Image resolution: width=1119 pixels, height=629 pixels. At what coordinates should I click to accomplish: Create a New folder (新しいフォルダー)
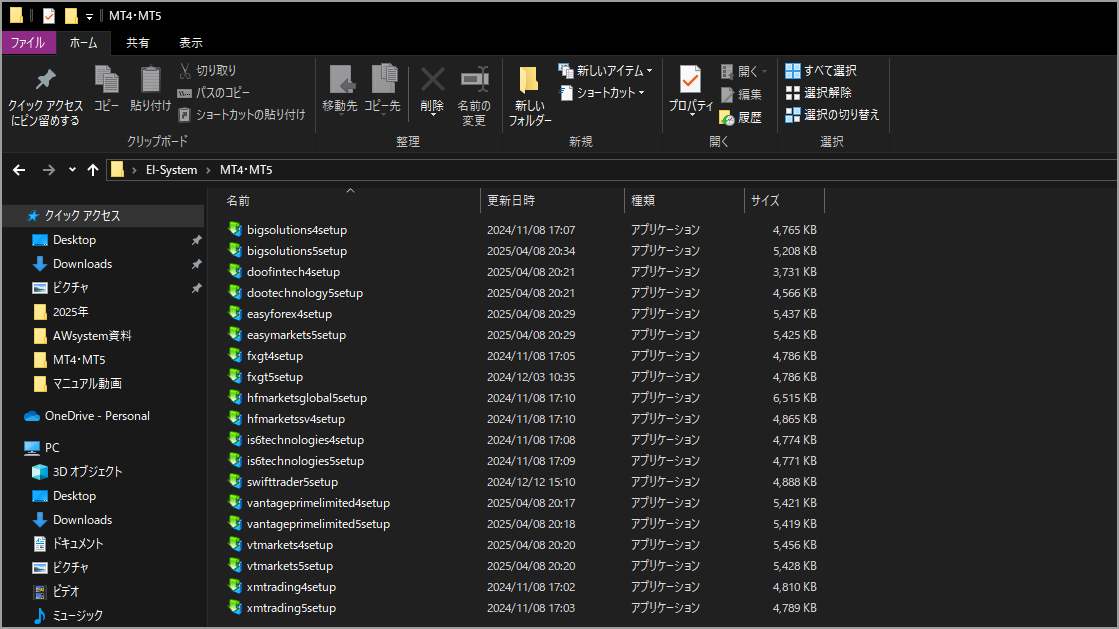[530, 97]
